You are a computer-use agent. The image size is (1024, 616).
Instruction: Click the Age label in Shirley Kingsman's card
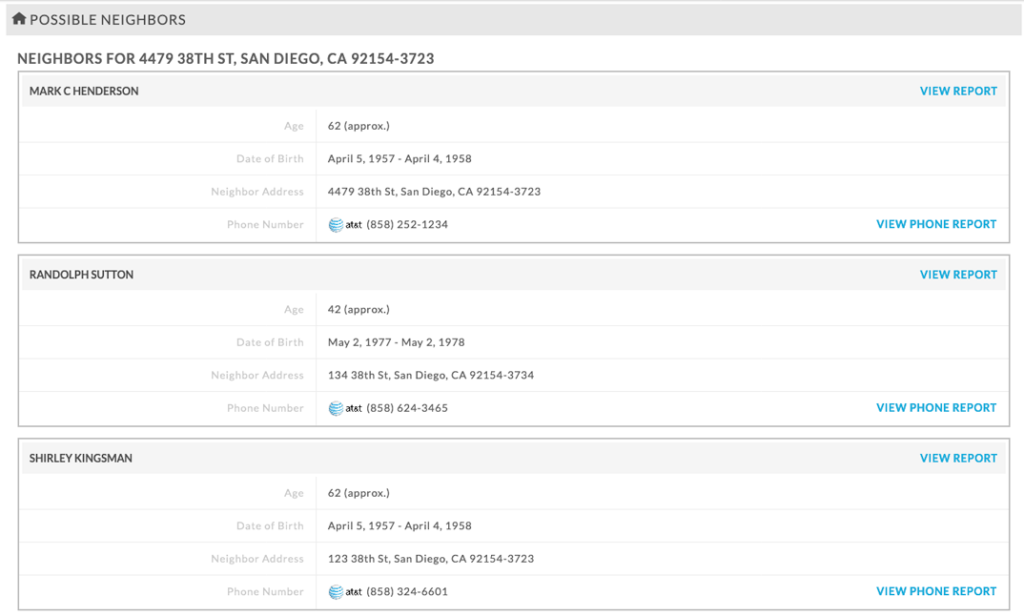294,493
